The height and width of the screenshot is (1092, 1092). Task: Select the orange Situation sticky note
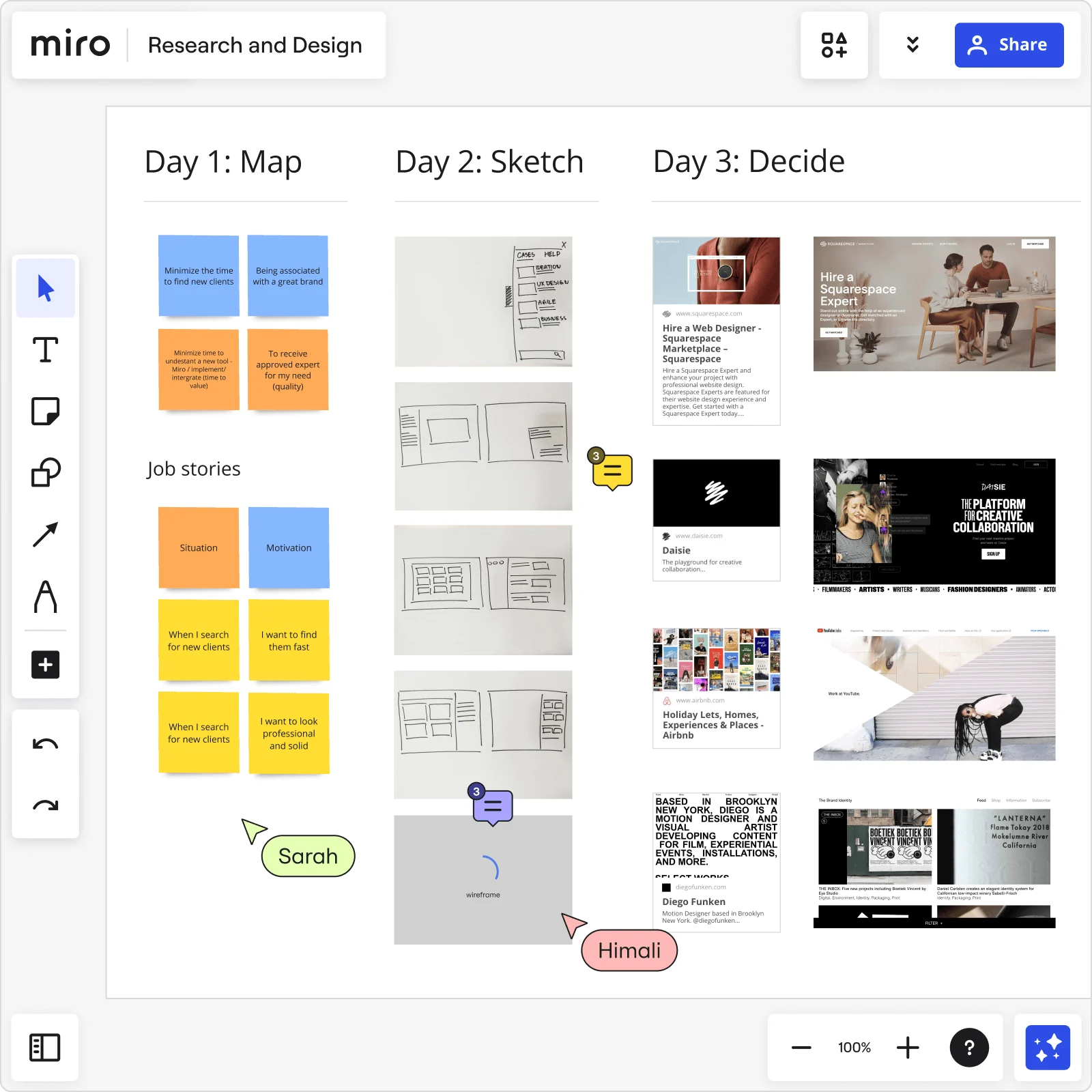pyautogui.click(x=199, y=547)
